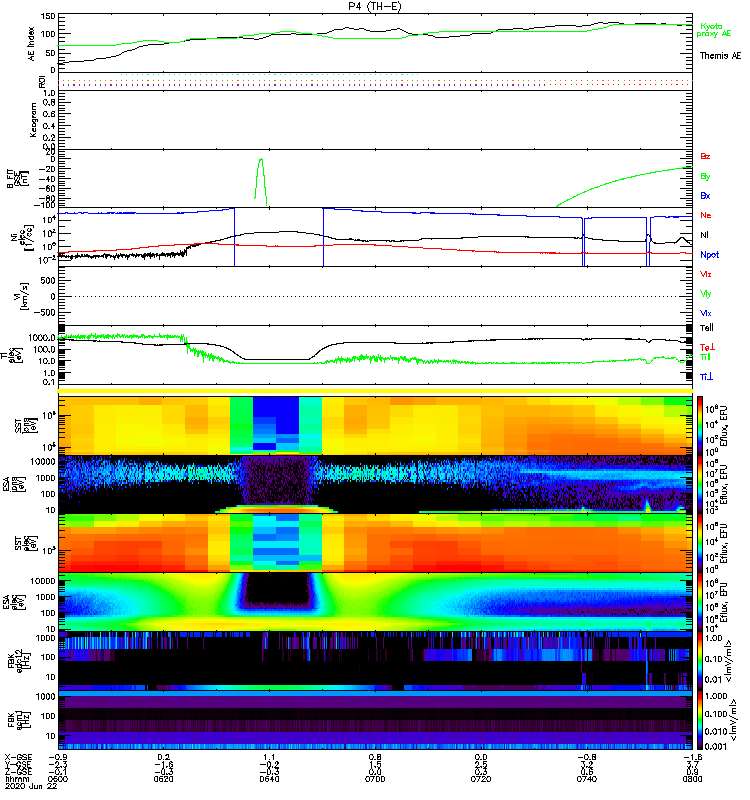Click the dark dropout region in ESA elec spectrogram
Screen dimensions: 750x800
pos(278,589)
